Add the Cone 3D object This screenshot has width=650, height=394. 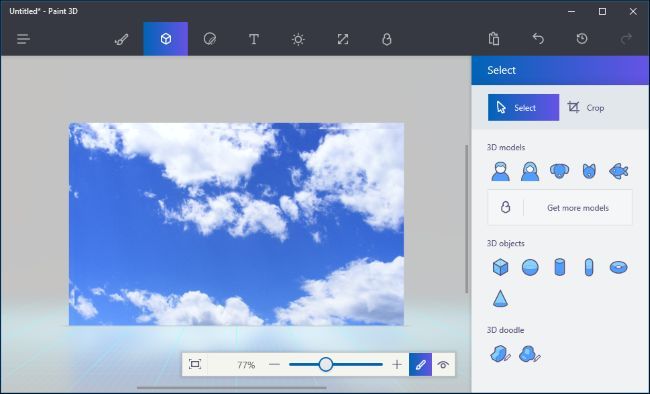(500, 298)
